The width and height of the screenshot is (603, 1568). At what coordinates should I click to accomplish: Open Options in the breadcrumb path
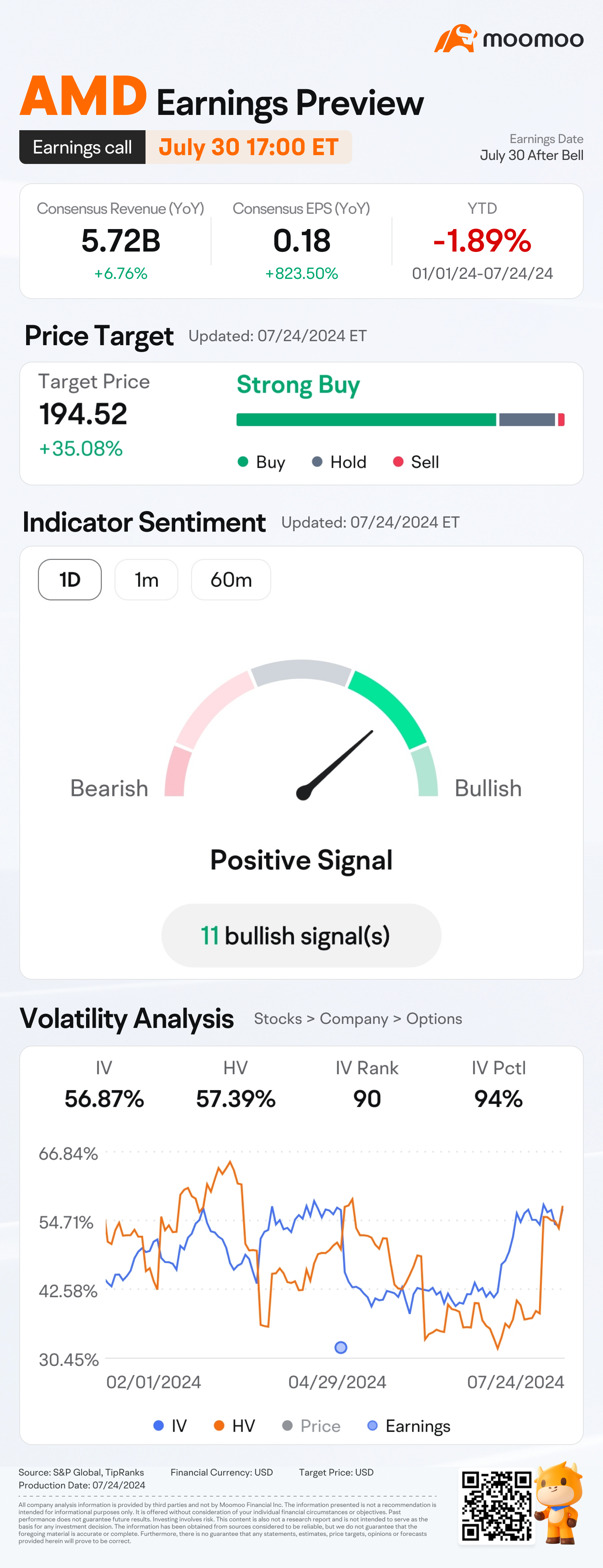point(434,1018)
